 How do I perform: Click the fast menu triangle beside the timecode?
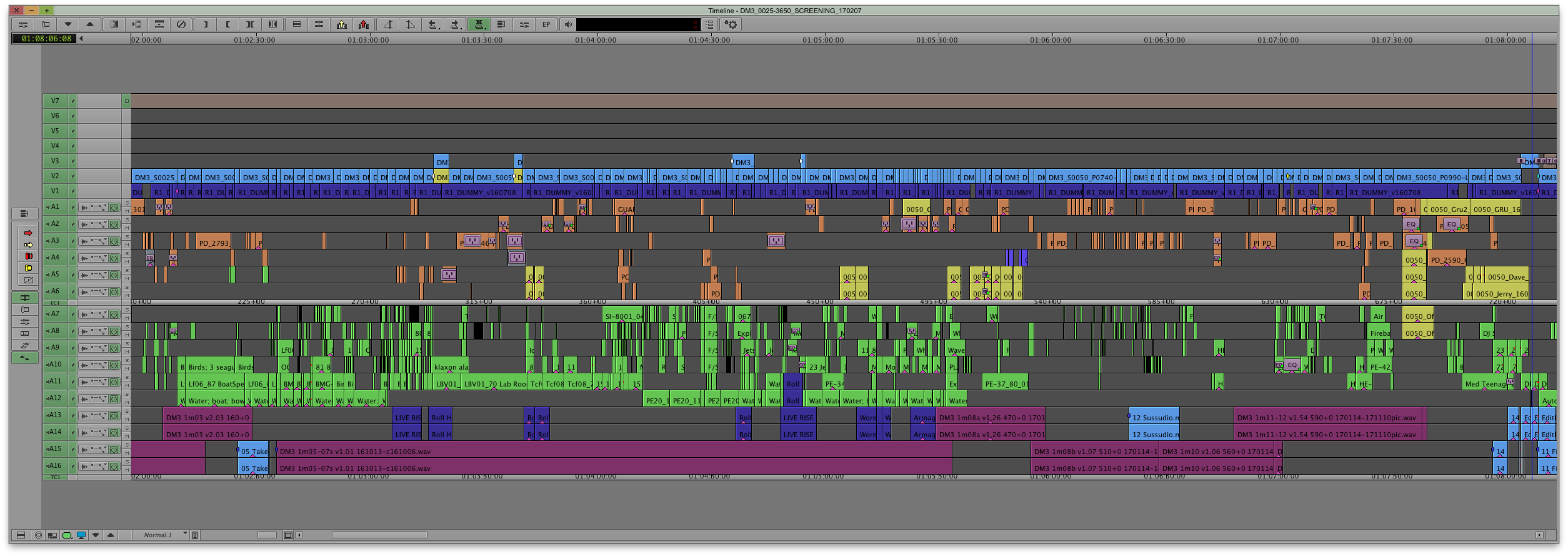click(81, 39)
